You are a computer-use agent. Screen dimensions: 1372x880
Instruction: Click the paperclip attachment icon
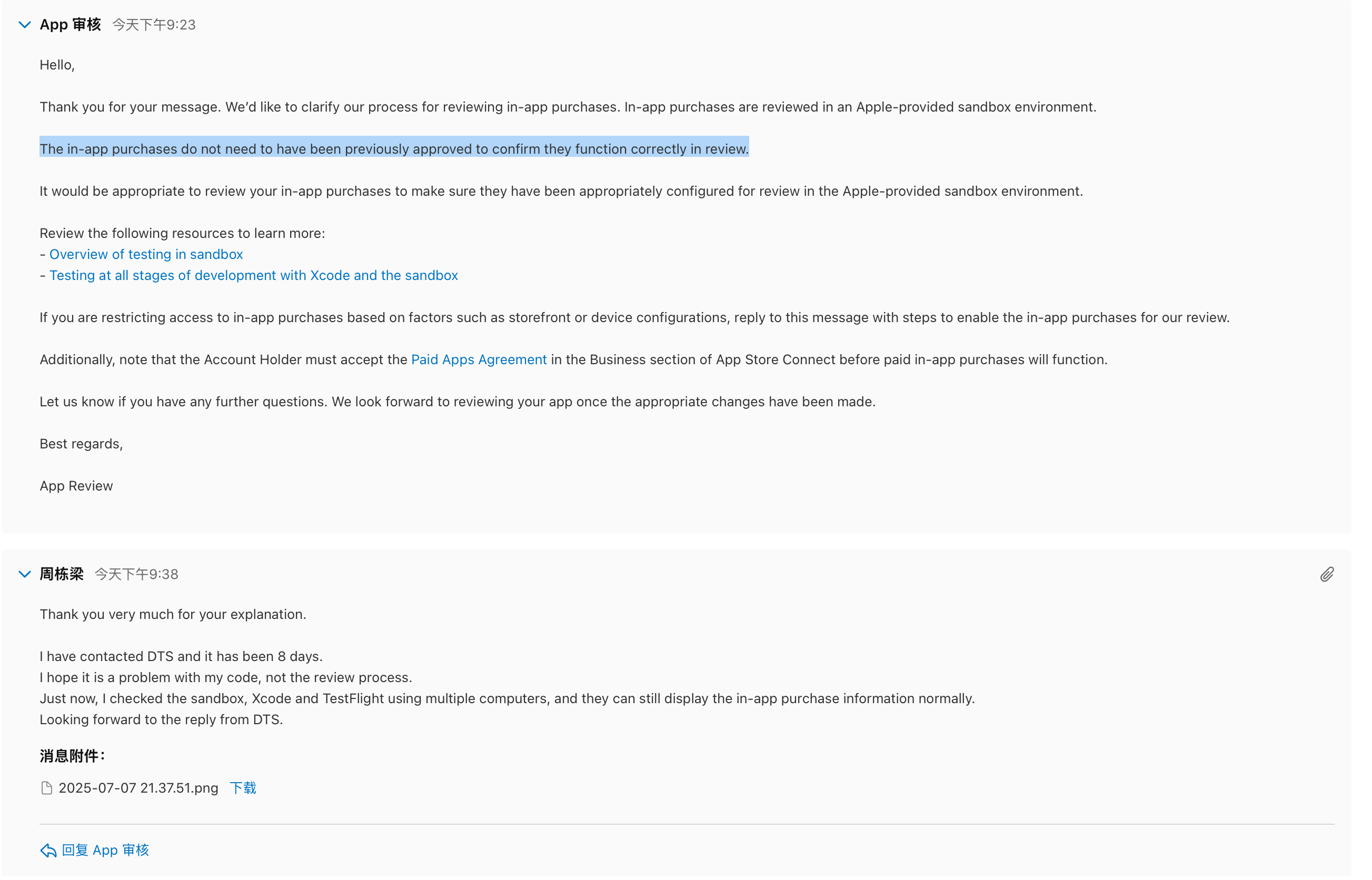point(1326,574)
